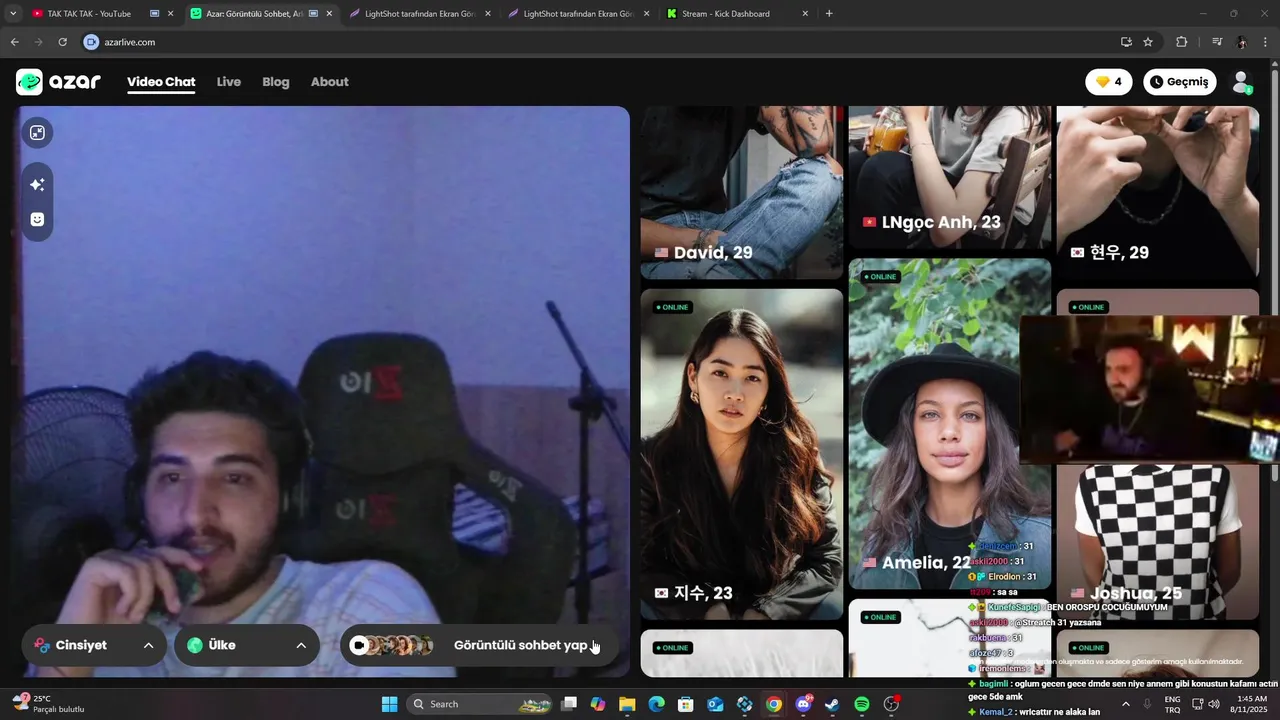Open LNgọc Anh, 23 profile card
Screen dimensions: 1280x720
[950, 177]
